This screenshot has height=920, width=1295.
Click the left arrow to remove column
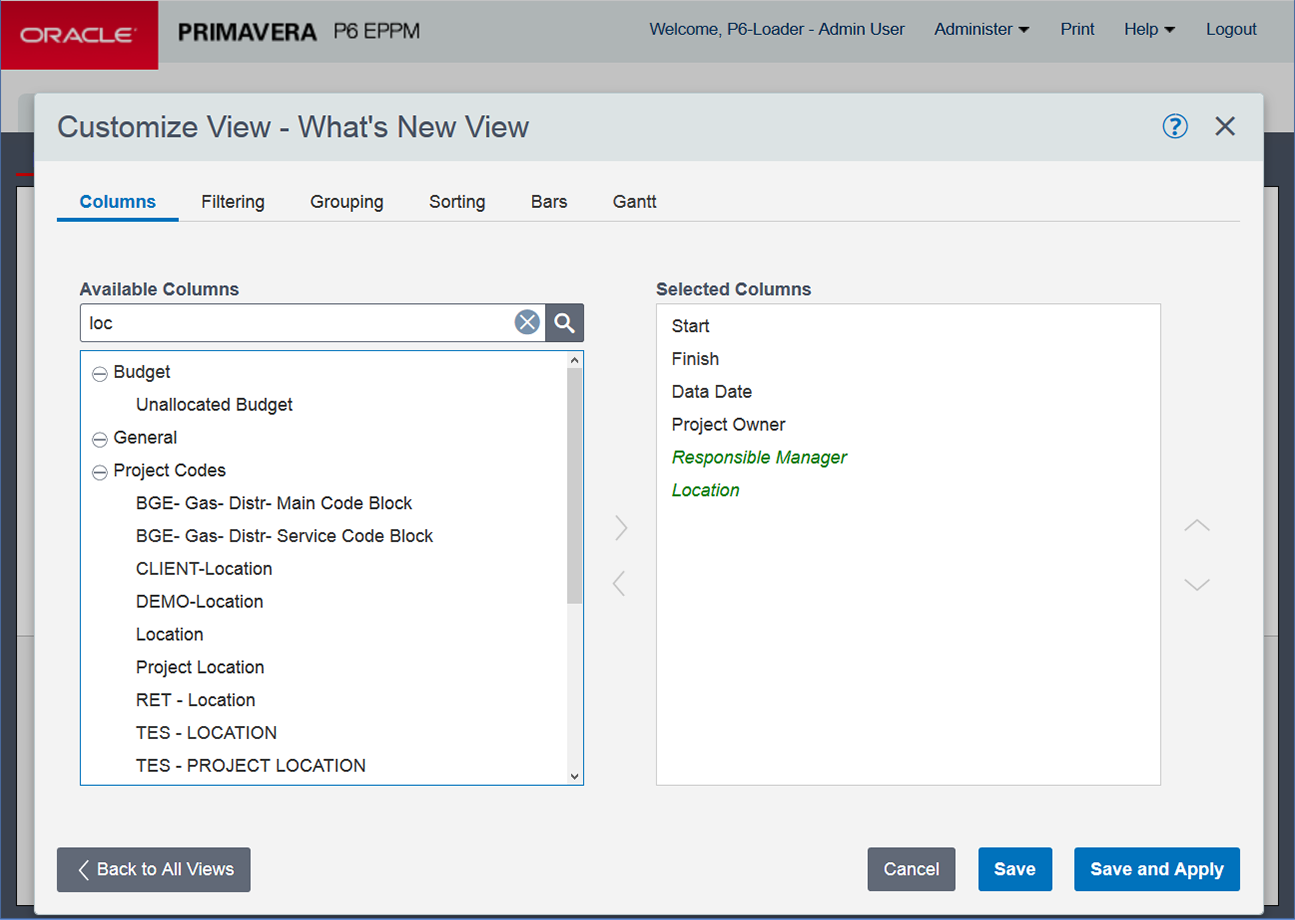(x=619, y=583)
